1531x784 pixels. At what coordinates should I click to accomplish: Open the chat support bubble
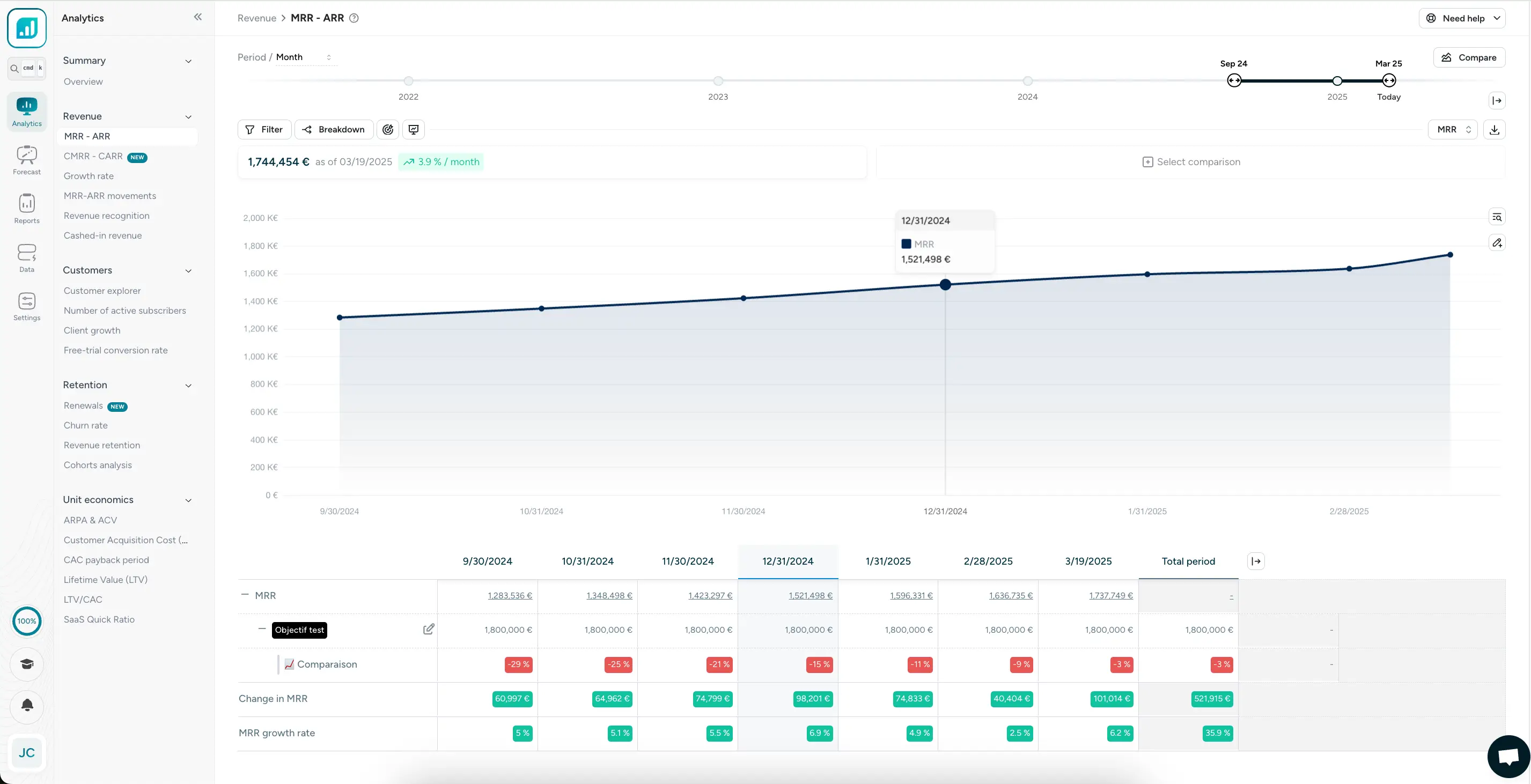[1508, 757]
